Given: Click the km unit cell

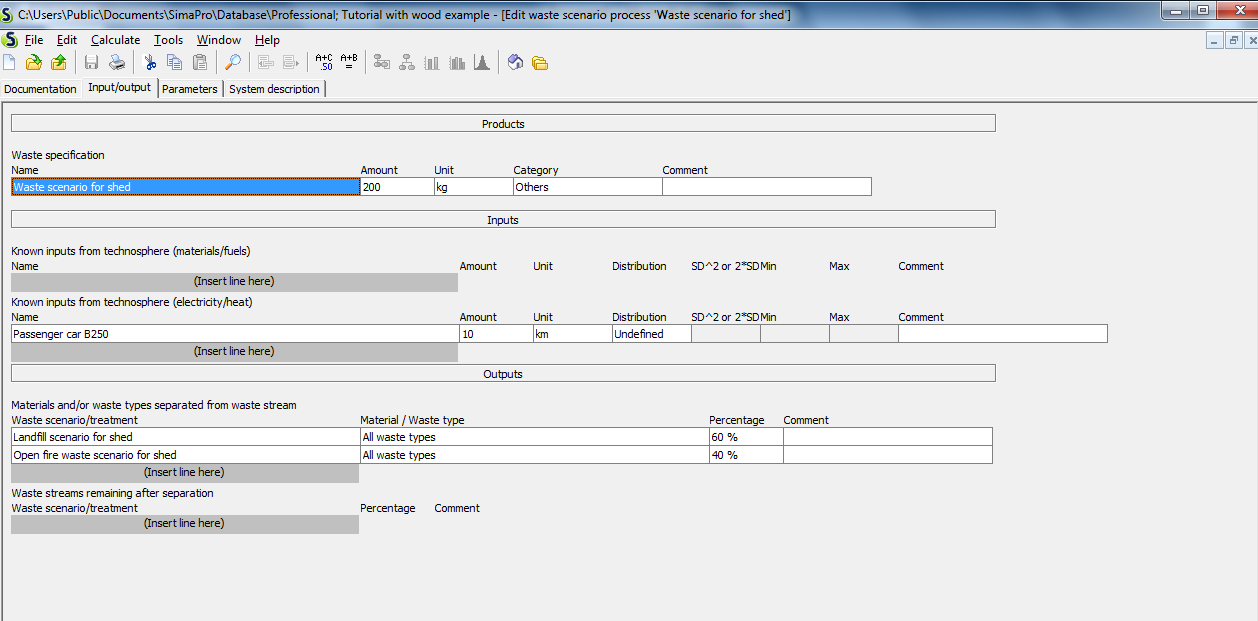Looking at the screenshot, I should [x=572, y=334].
